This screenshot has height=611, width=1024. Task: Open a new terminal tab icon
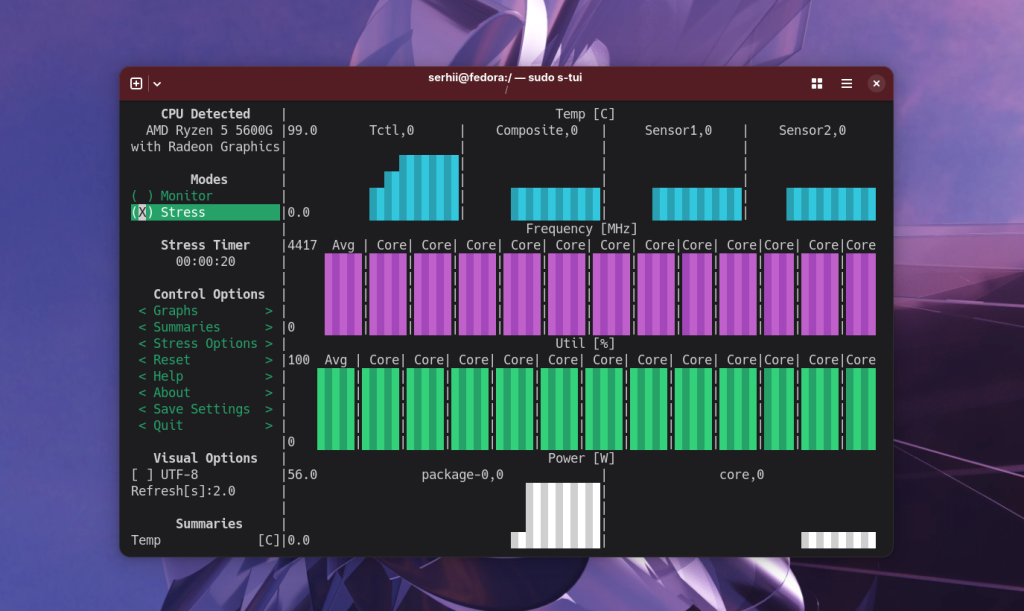(136, 84)
